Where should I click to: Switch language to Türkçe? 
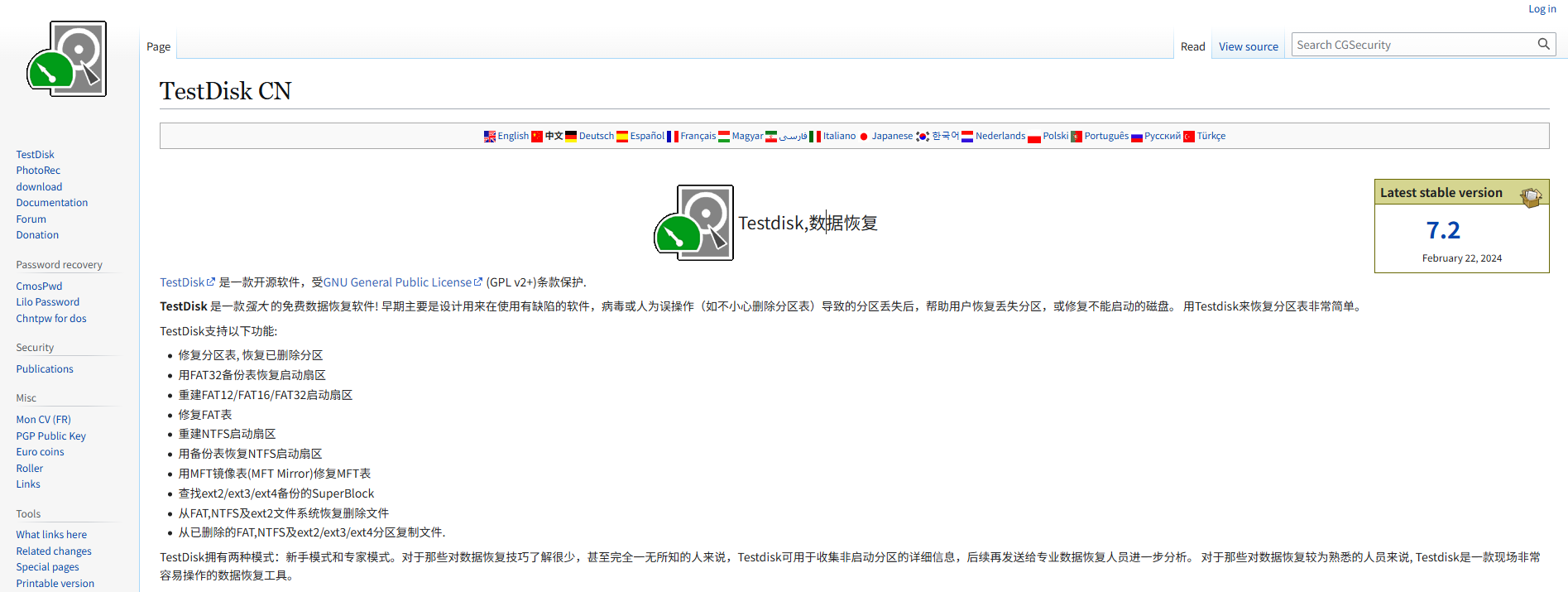tap(1211, 136)
